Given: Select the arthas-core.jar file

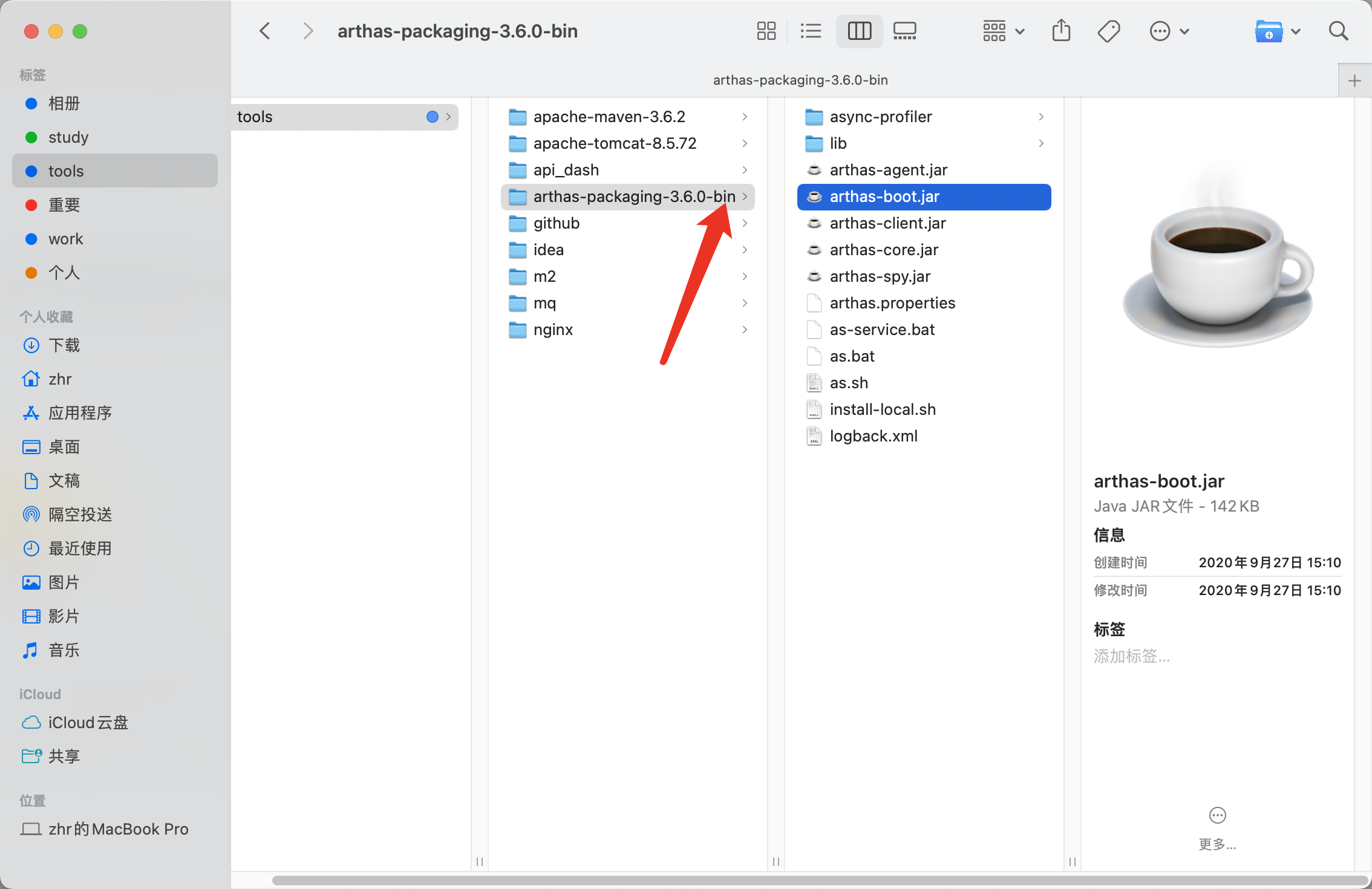Looking at the screenshot, I should click(884, 250).
